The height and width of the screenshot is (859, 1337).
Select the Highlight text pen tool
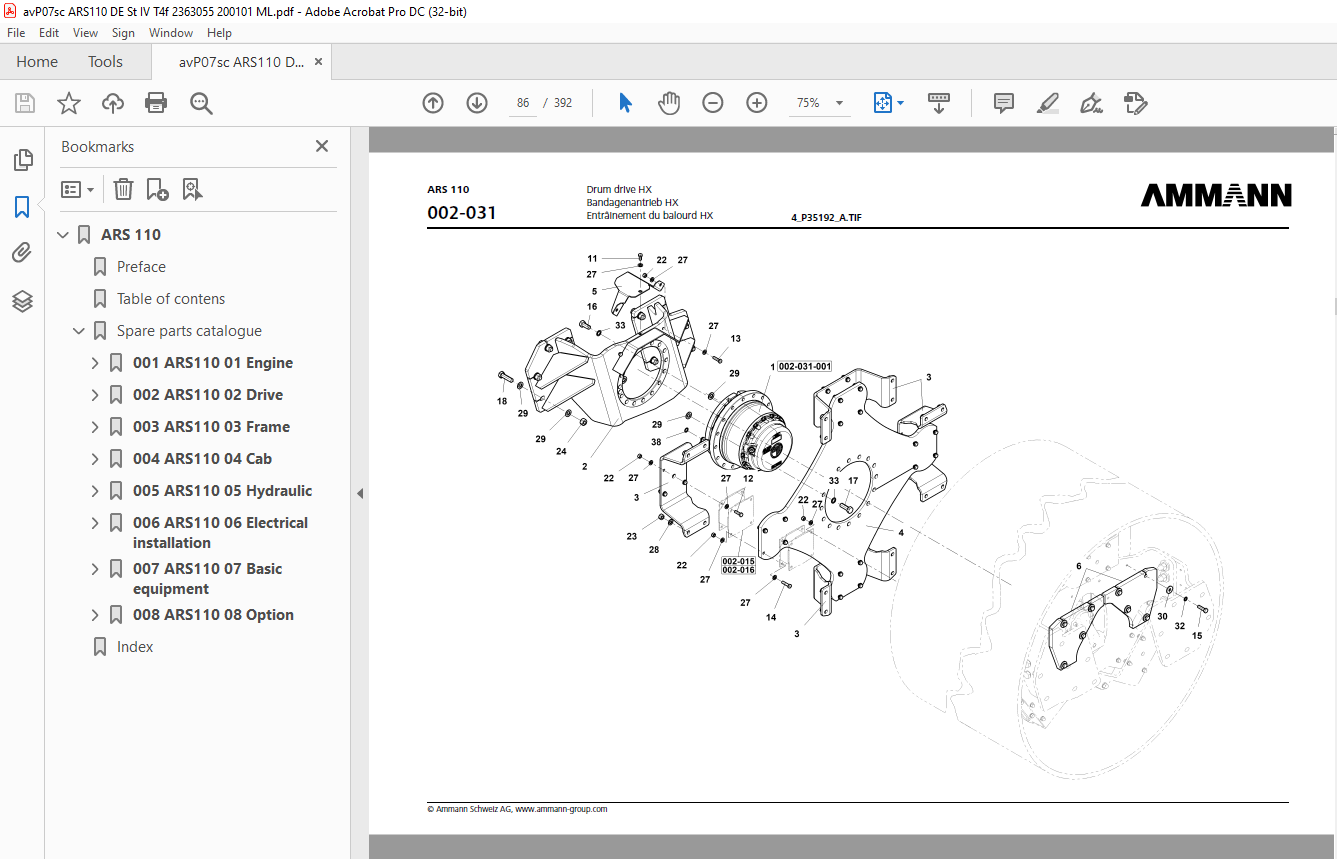(x=1048, y=103)
